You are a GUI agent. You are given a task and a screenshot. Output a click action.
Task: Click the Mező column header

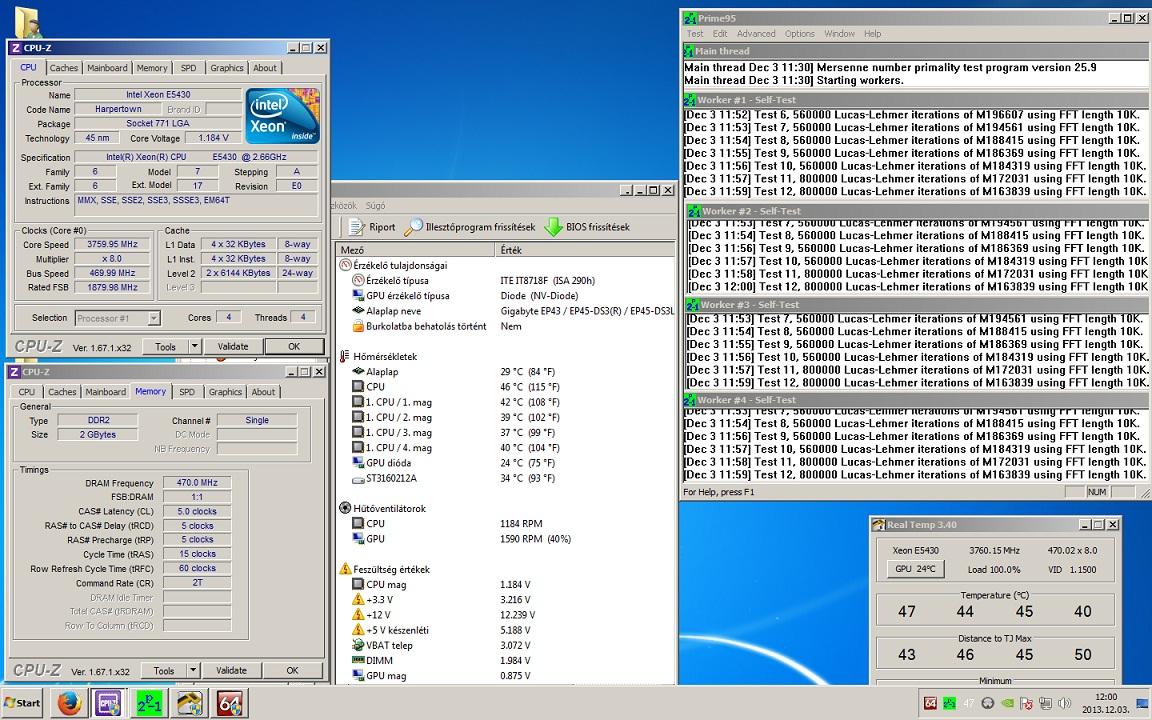[x=415, y=250]
